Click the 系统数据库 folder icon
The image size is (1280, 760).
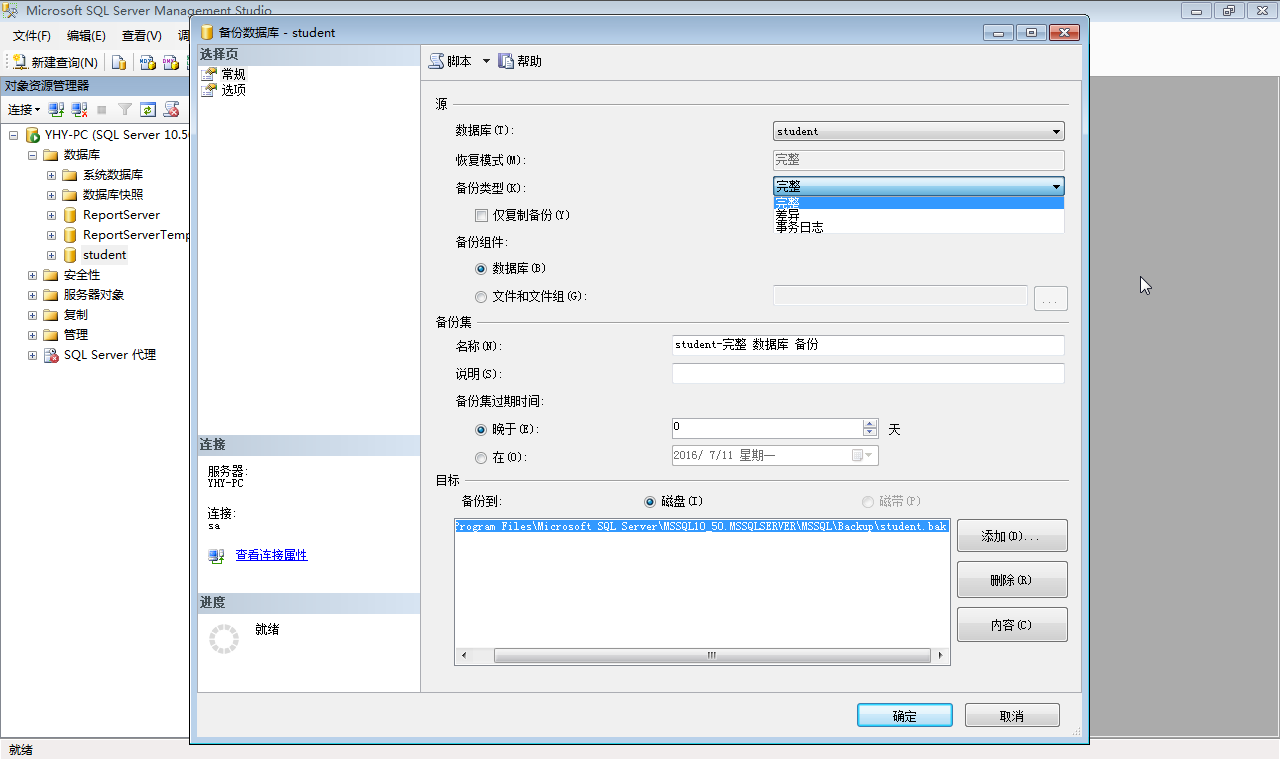pos(70,175)
